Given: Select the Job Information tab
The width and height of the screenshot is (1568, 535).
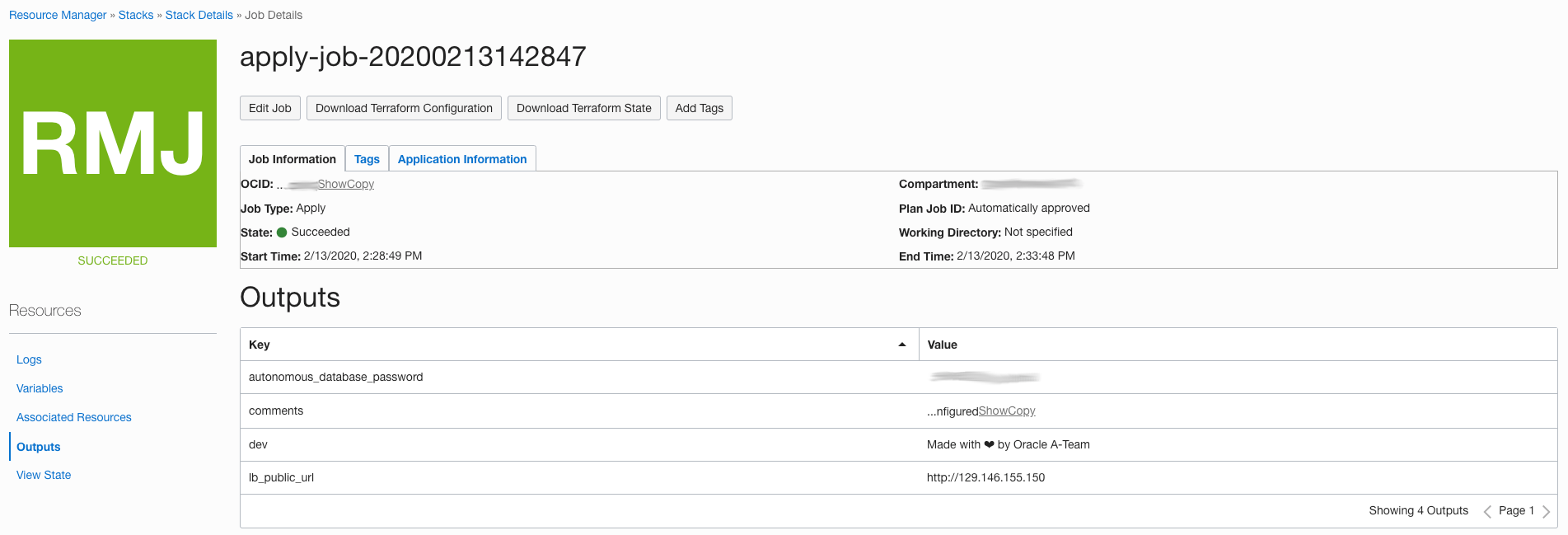Looking at the screenshot, I should pos(293,159).
